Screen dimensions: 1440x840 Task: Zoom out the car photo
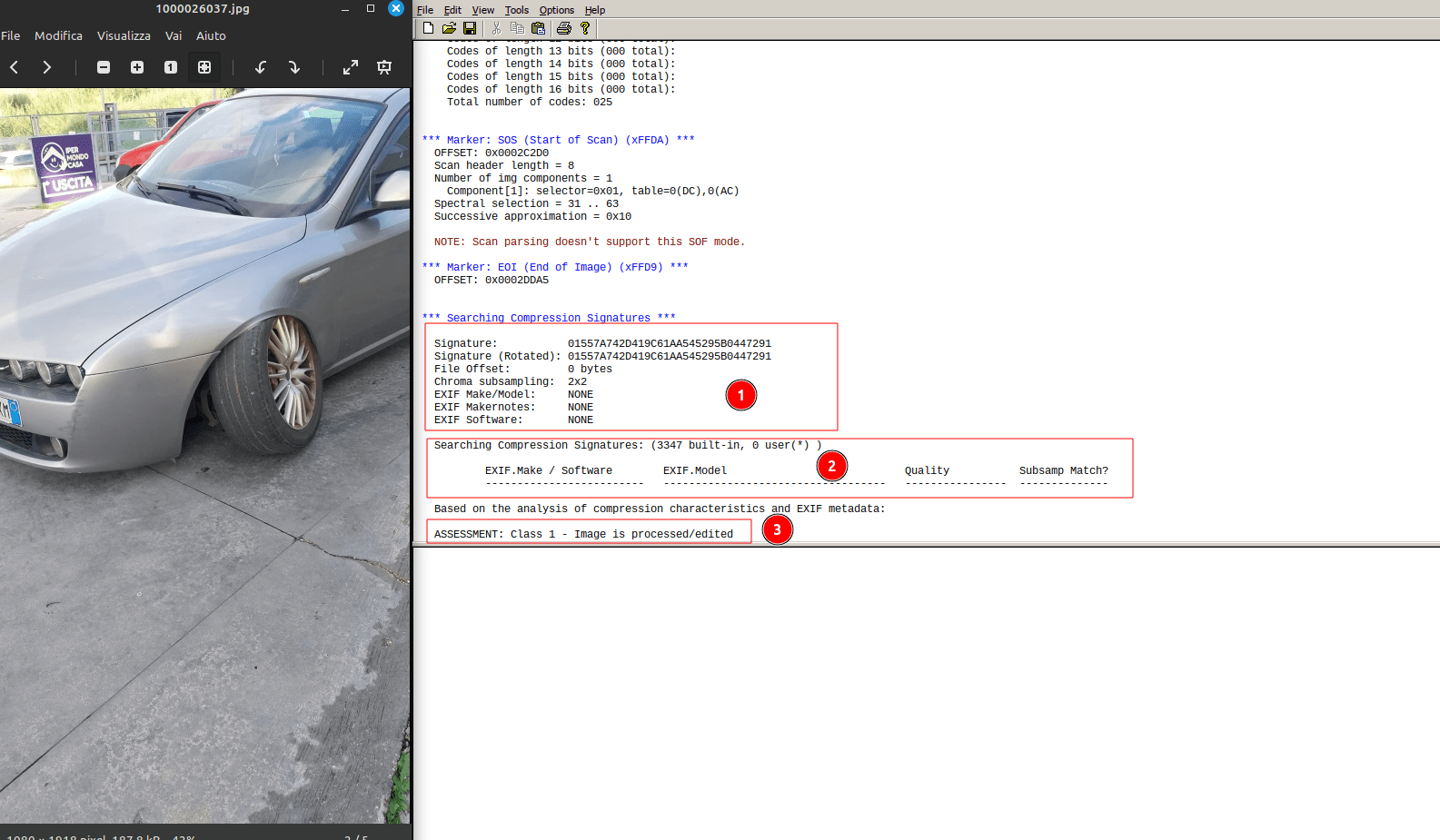click(104, 67)
